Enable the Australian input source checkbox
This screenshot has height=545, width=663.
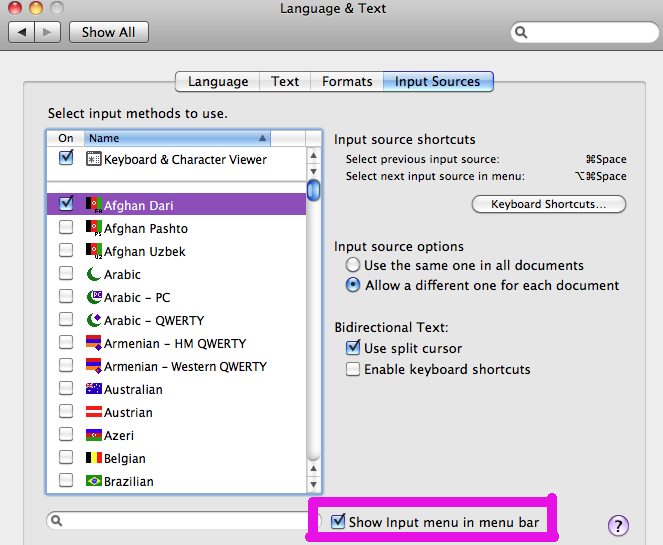click(66, 388)
